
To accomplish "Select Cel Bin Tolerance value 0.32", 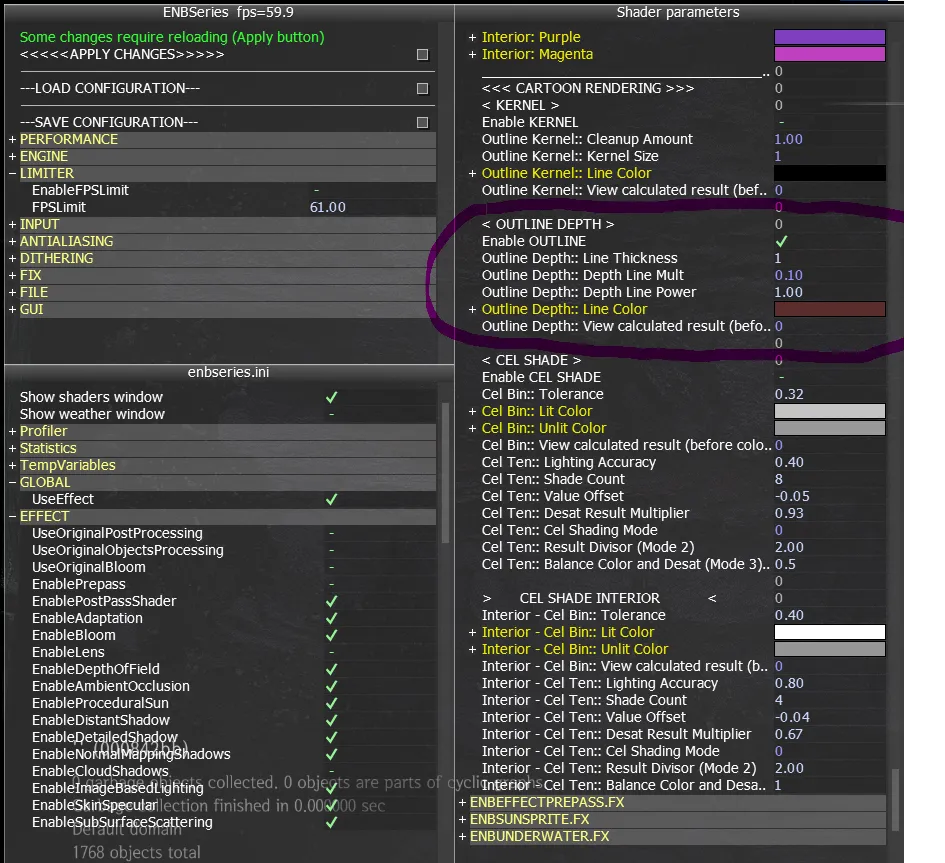I will pos(789,394).
